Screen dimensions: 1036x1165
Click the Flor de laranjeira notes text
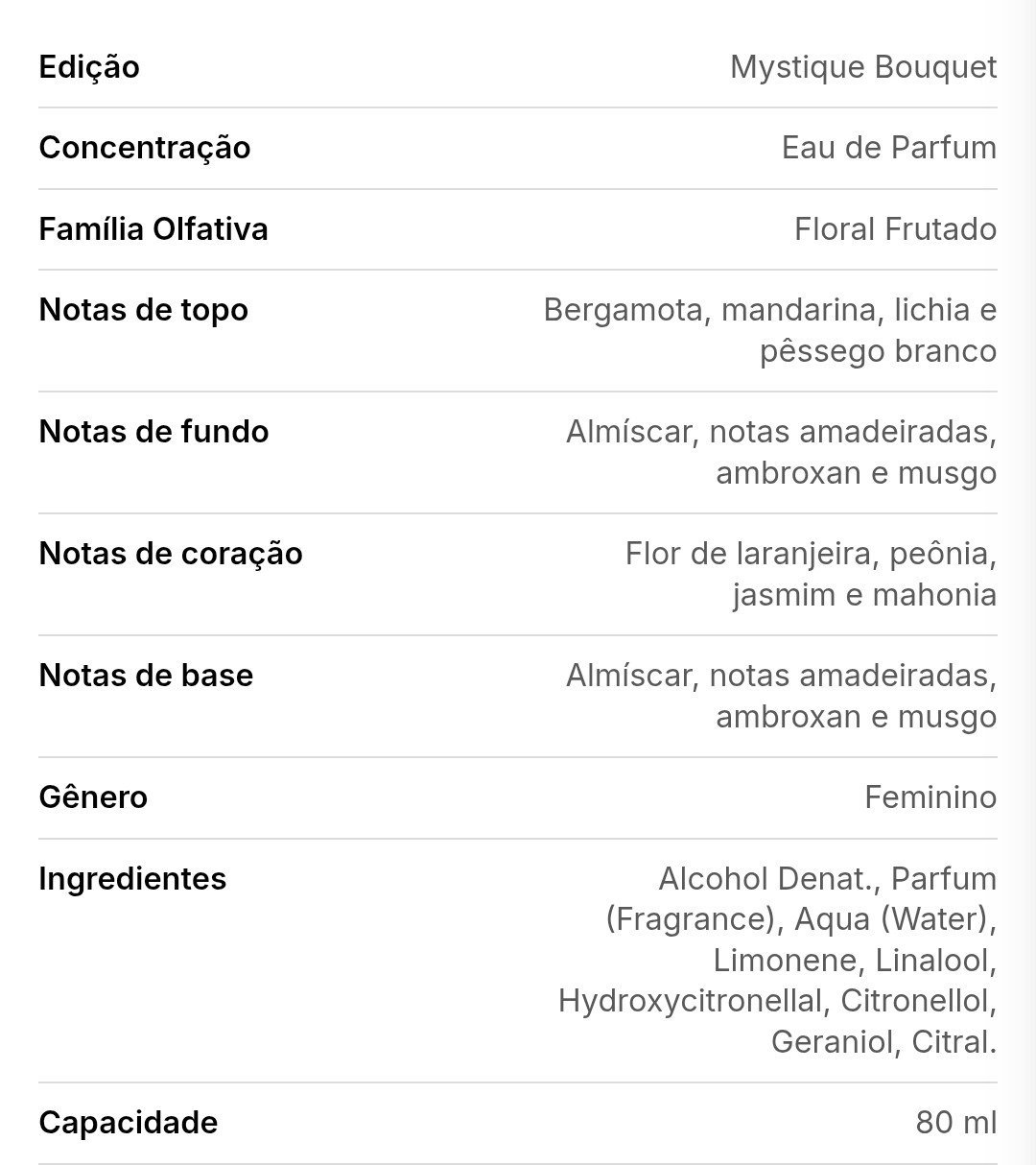point(812,574)
